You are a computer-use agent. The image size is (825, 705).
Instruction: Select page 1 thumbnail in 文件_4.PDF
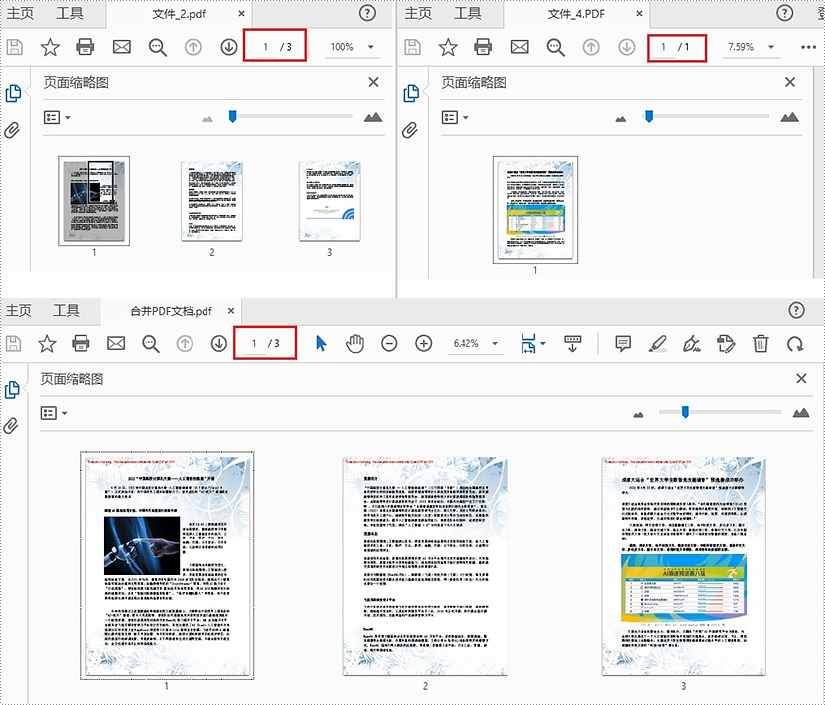[536, 210]
